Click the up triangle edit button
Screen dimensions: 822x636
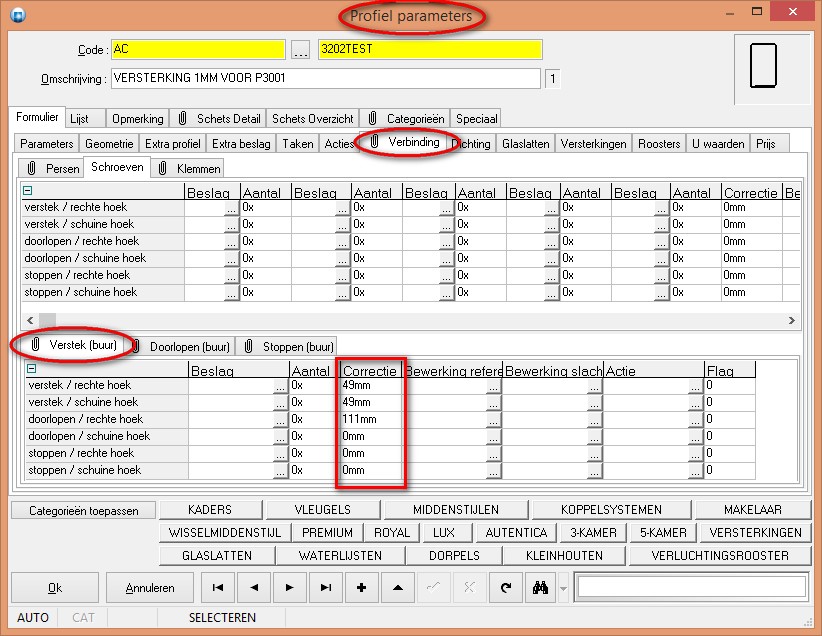(397, 588)
